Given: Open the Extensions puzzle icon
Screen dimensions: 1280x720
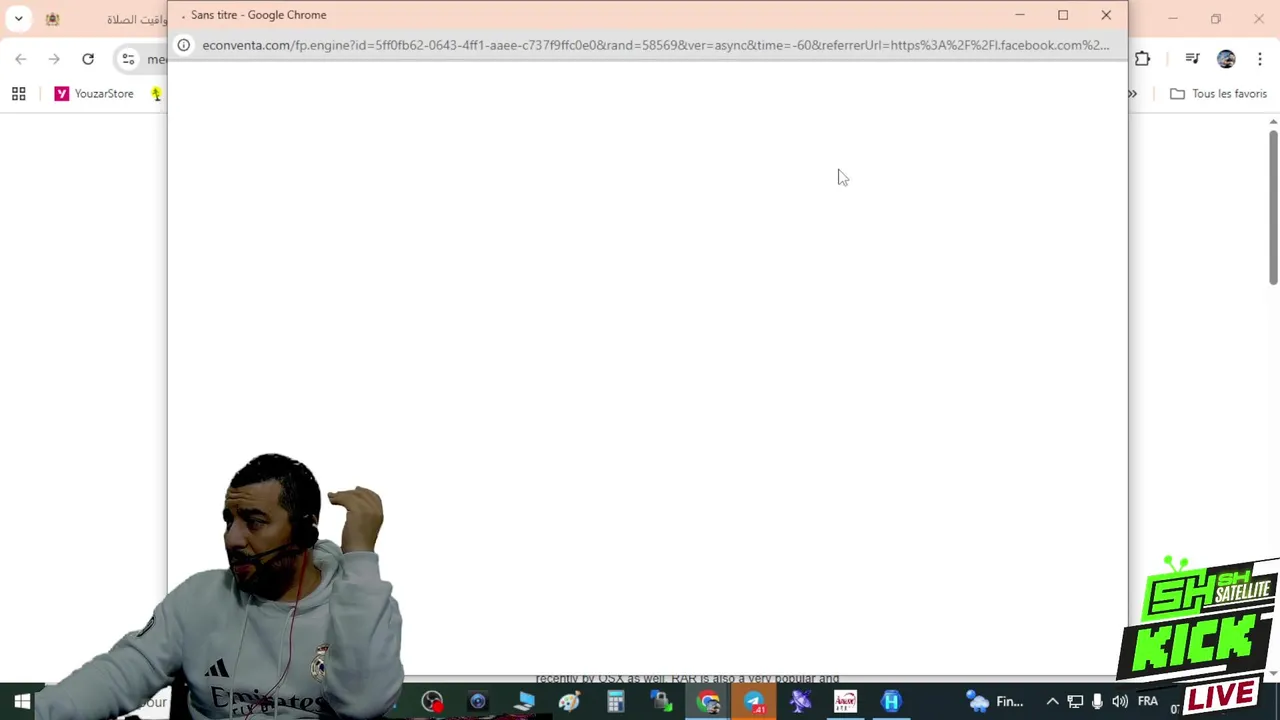Looking at the screenshot, I should [1142, 59].
